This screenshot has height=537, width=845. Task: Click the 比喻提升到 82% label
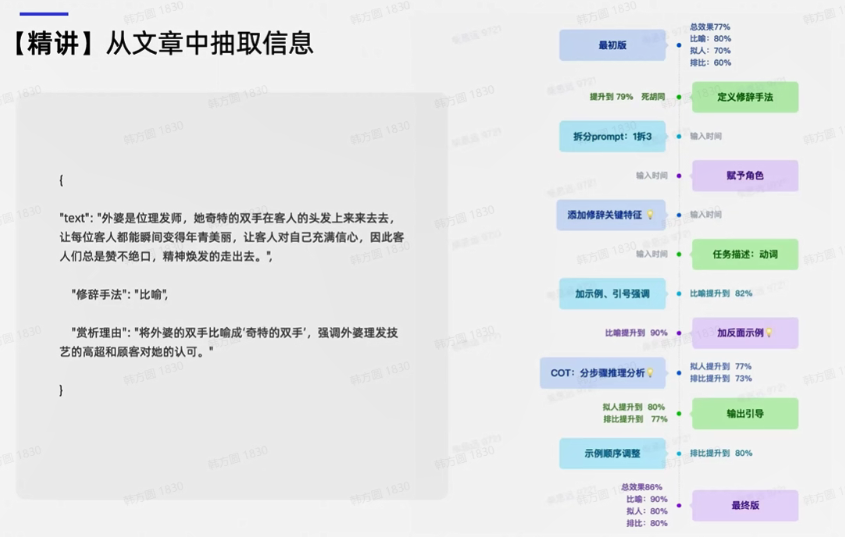click(721, 293)
